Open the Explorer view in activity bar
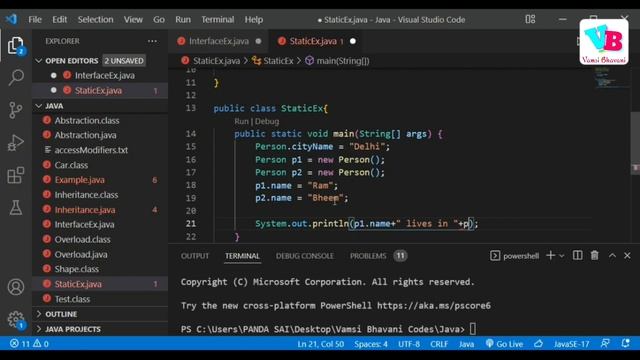The height and width of the screenshot is (360, 640). (x=16, y=45)
